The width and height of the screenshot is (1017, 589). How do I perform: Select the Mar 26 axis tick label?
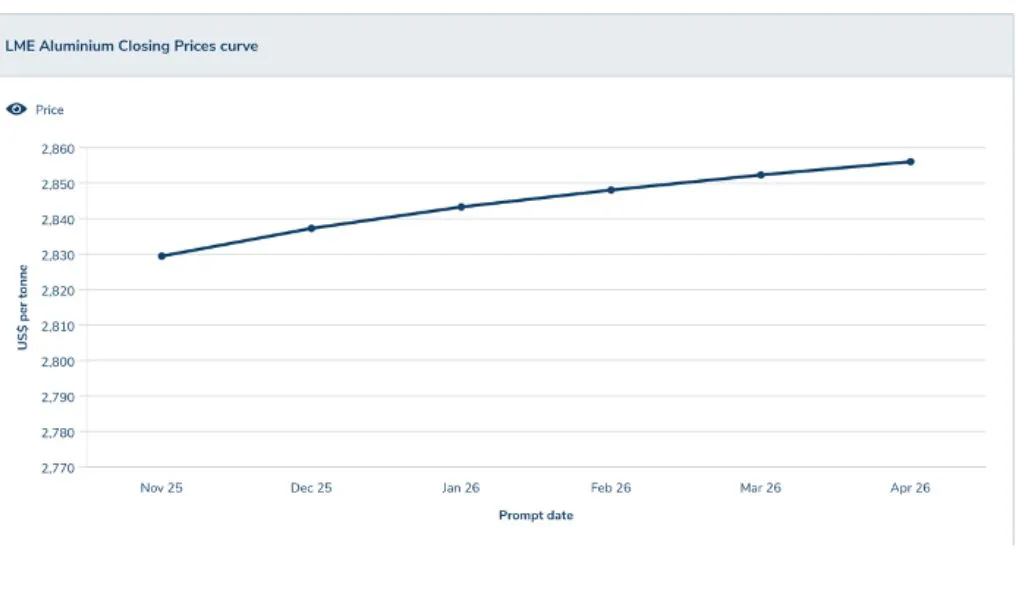click(x=760, y=489)
